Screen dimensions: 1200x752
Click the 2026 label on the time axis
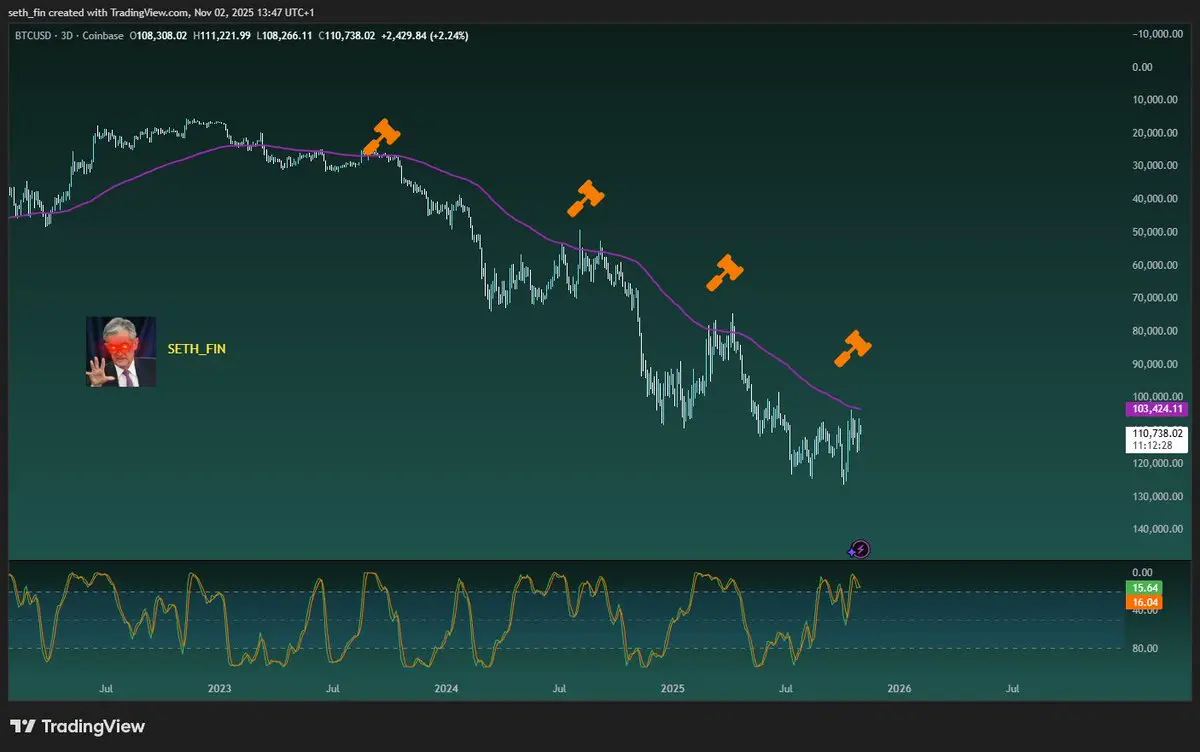[899, 688]
